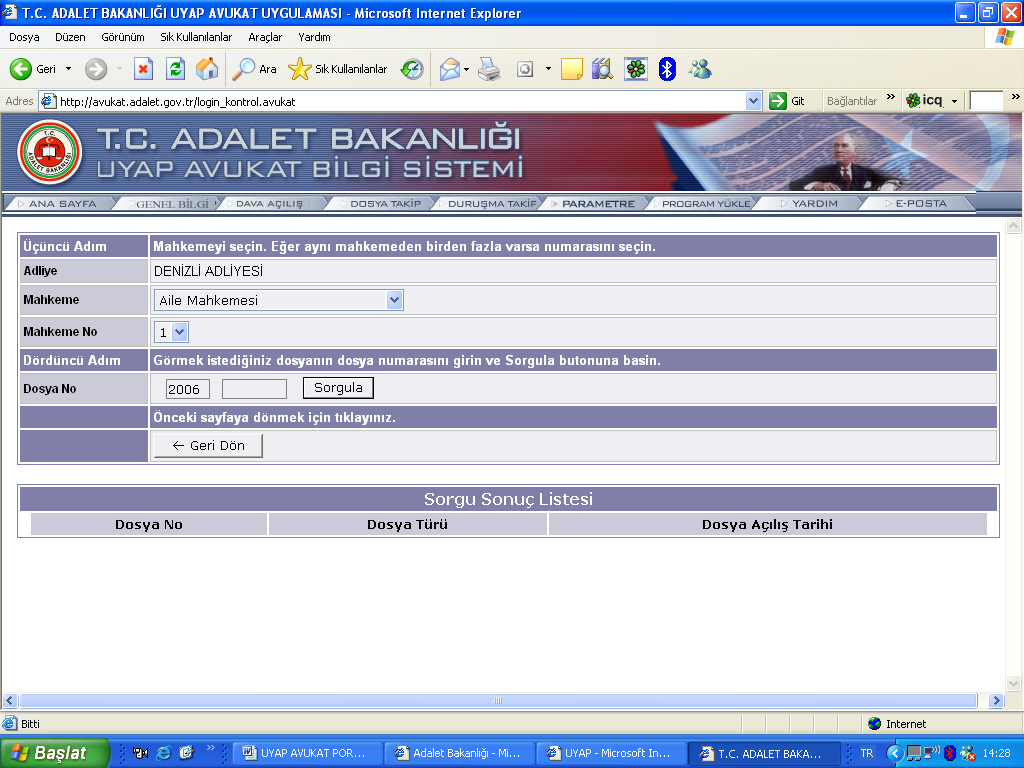Screen dimensions: 1024x768
Task: Click the Bluetooth system tray icon
Action: tap(950, 753)
